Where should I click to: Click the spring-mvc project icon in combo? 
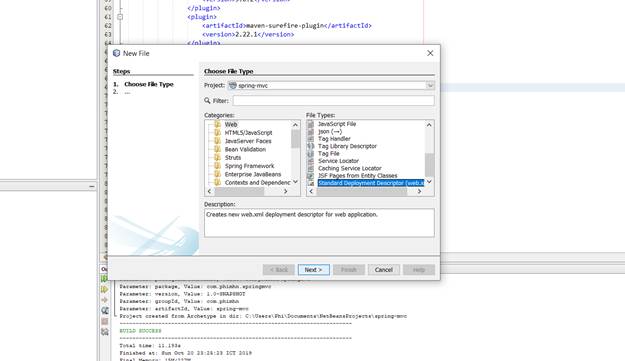[x=233, y=85]
